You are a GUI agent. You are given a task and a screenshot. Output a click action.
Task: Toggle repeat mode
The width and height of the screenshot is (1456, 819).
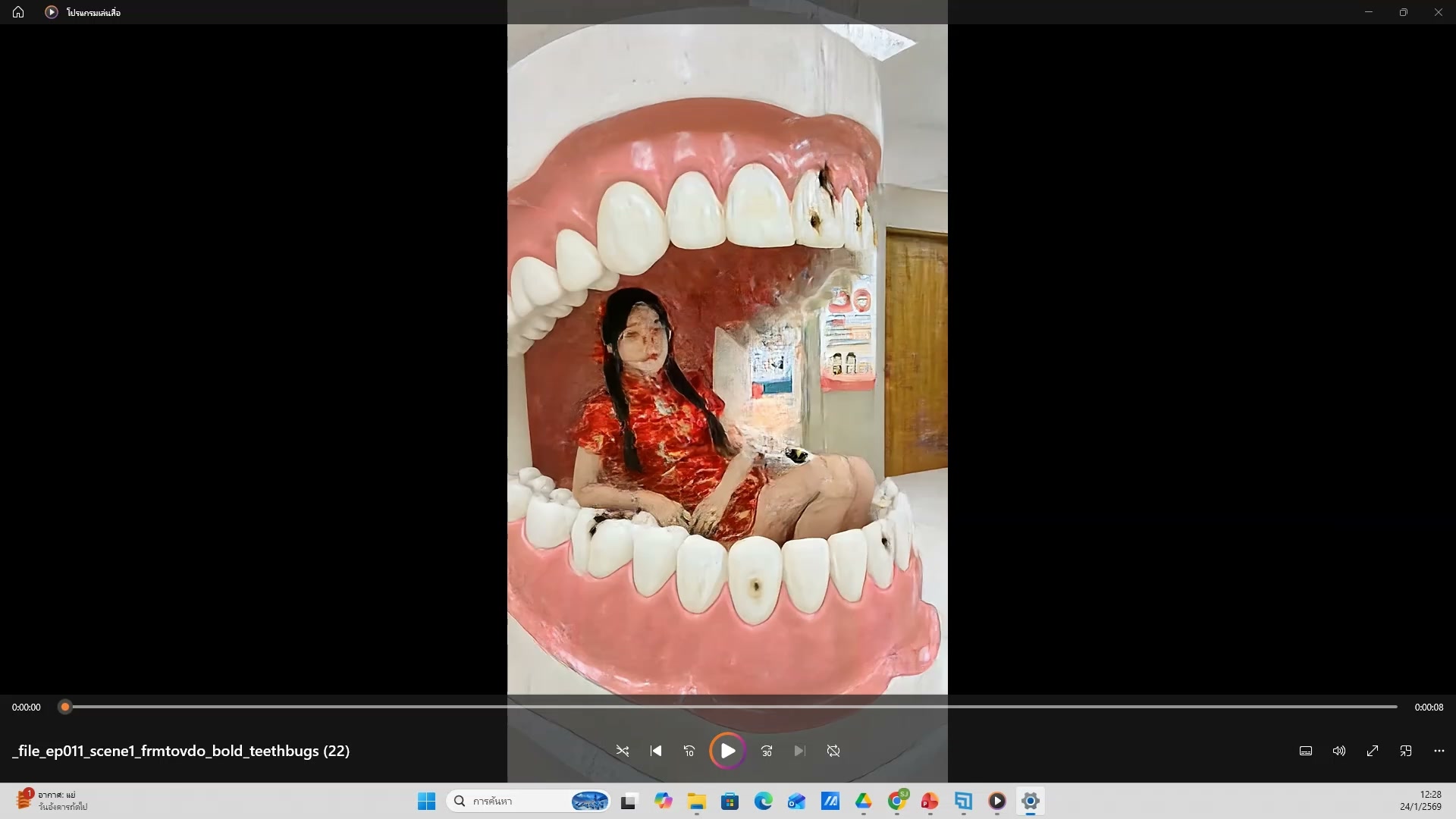(x=833, y=751)
